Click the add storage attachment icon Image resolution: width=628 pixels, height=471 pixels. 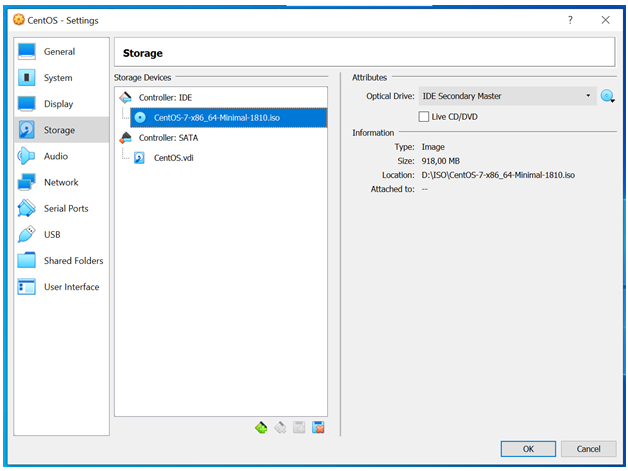point(299,428)
